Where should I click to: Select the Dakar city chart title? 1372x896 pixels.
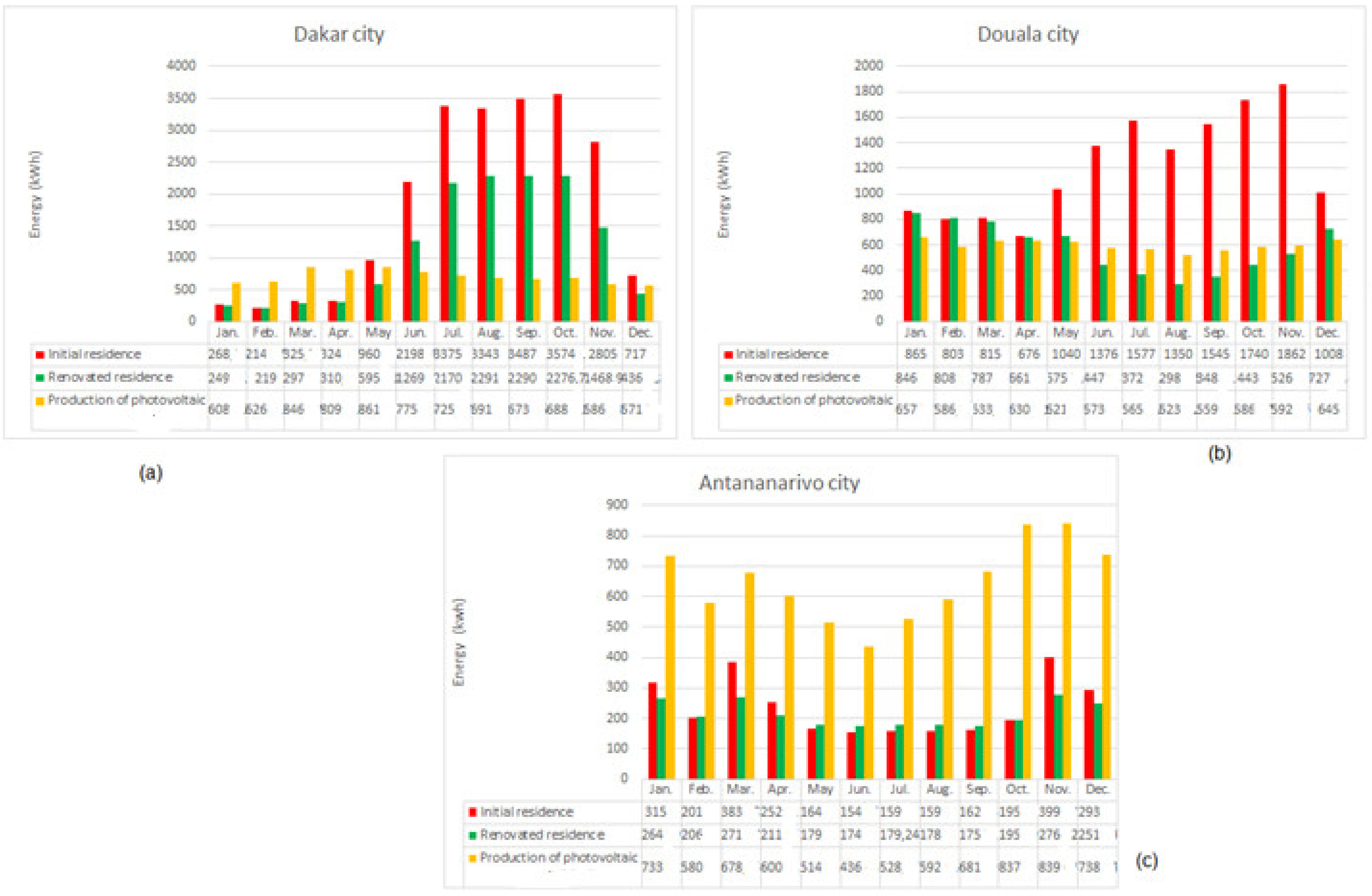tap(339, 34)
